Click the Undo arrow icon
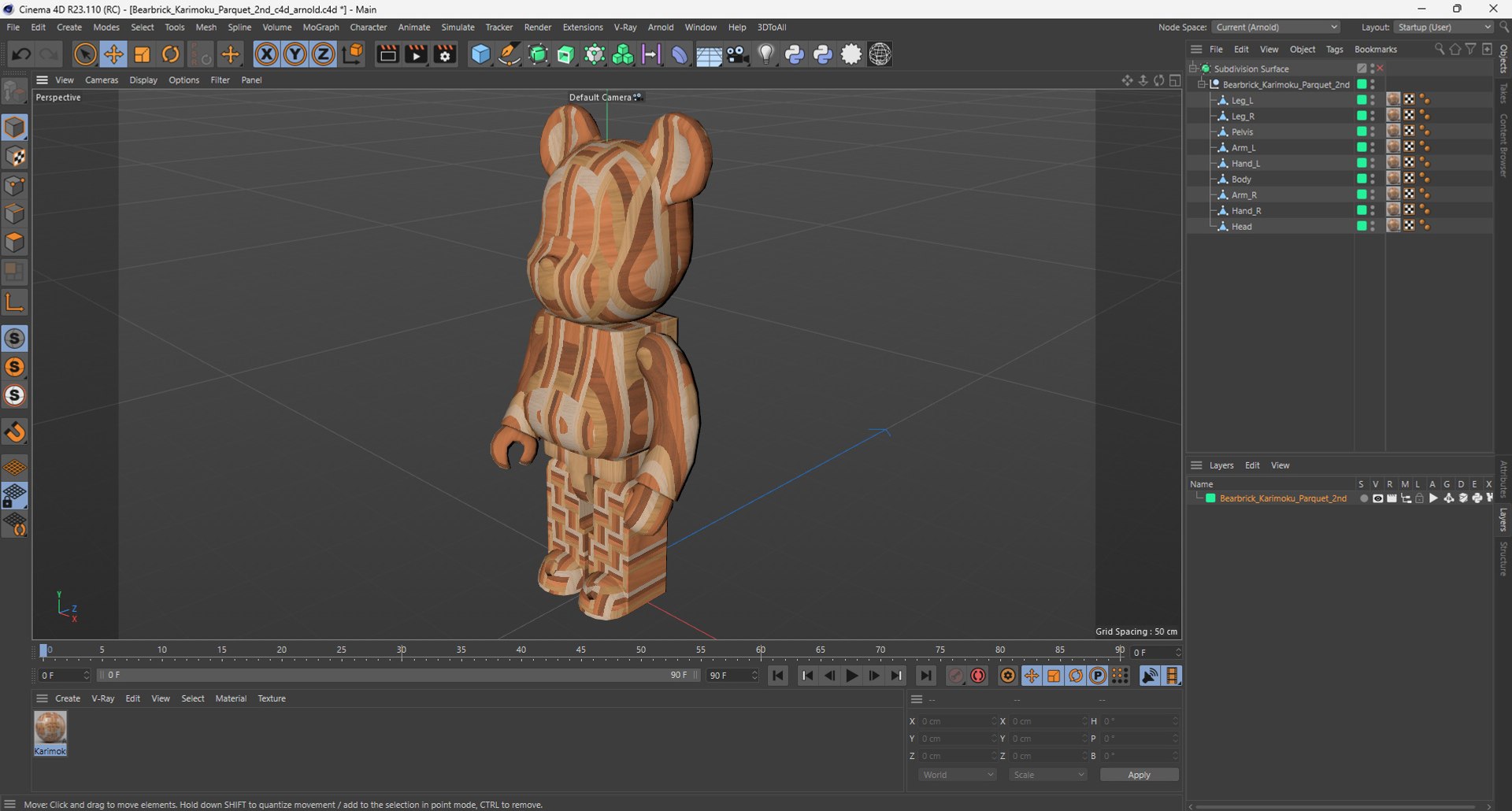This screenshot has width=1512, height=811. tap(21, 54)
